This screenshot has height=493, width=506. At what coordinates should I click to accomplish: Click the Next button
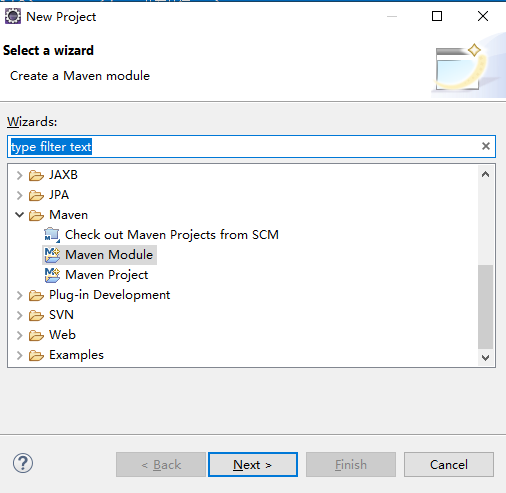click(253, 464)
